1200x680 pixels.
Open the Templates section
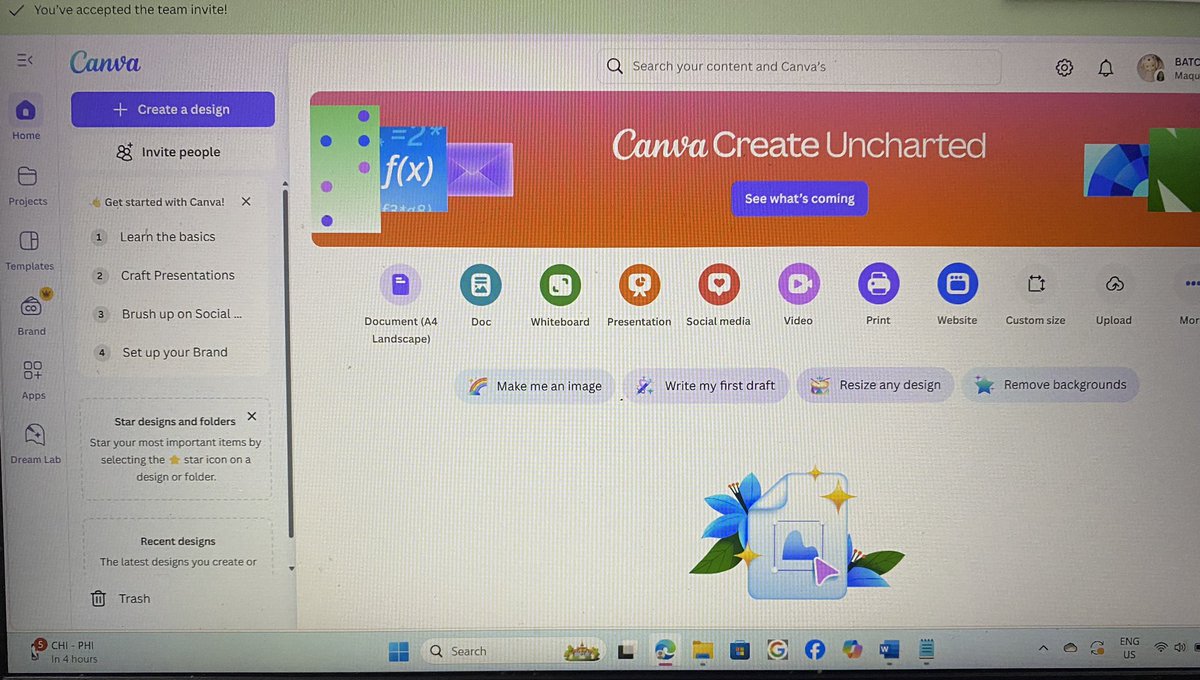[x=29, y=250]
